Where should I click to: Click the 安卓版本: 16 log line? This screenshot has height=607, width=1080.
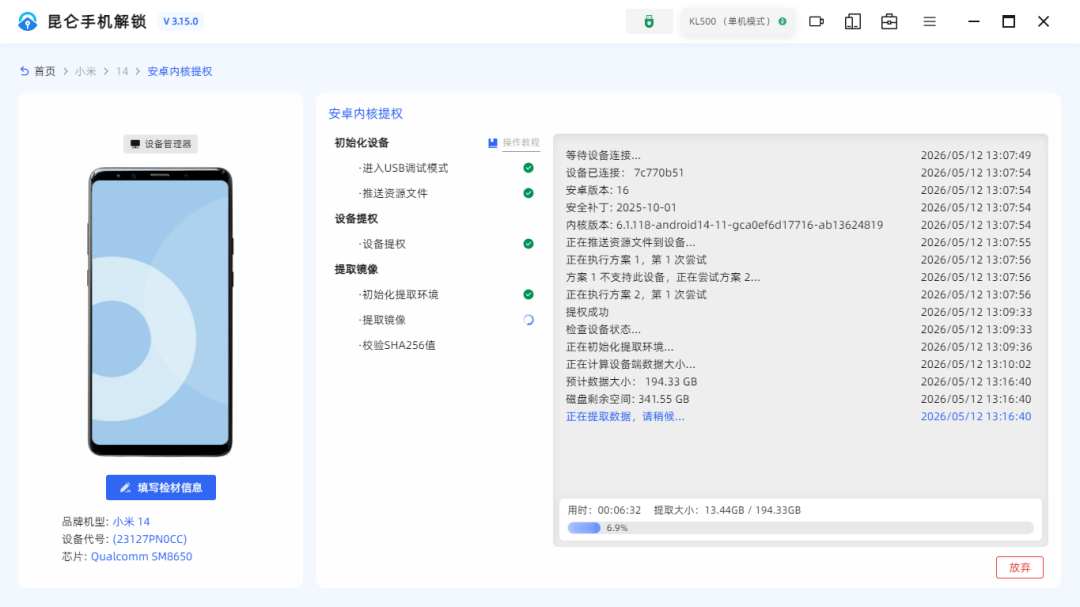[x=596, y=190]
